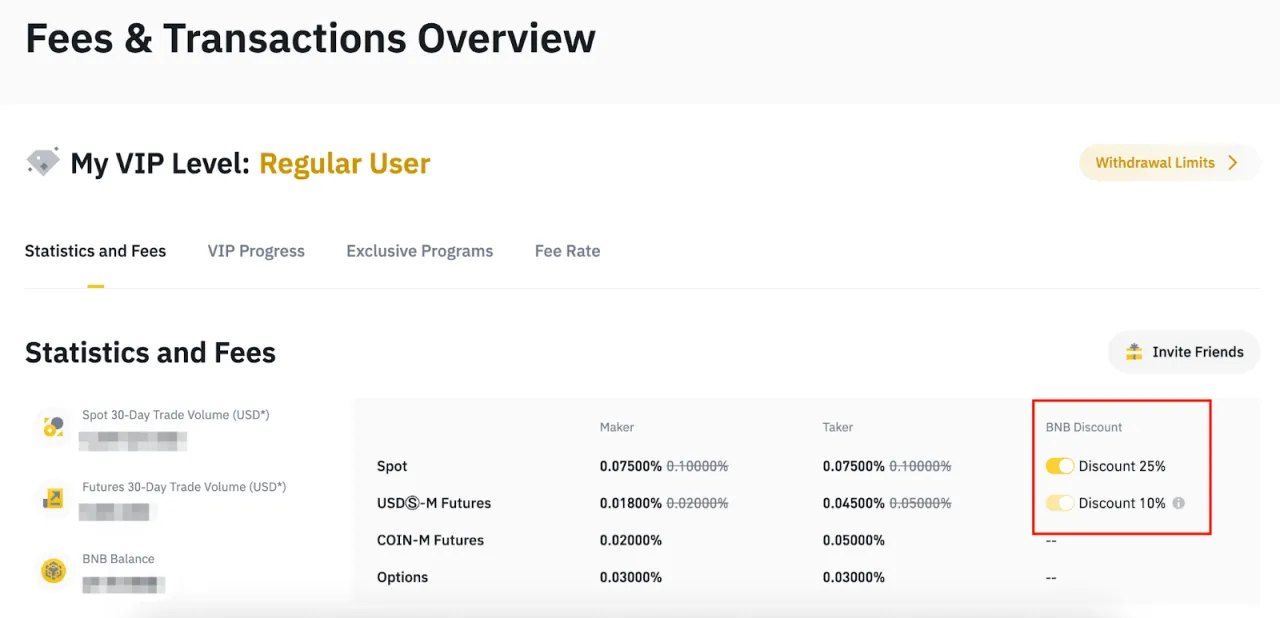Click the gift icon on the Invite Friends button
This screenshot has height=618, width=1280.
(x=1134, y=352)
